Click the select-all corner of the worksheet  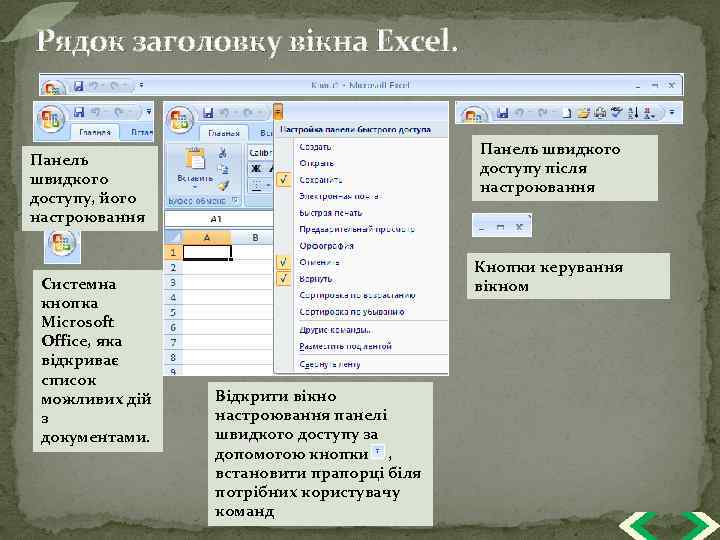pyautogui.click(x=173, y=237)
